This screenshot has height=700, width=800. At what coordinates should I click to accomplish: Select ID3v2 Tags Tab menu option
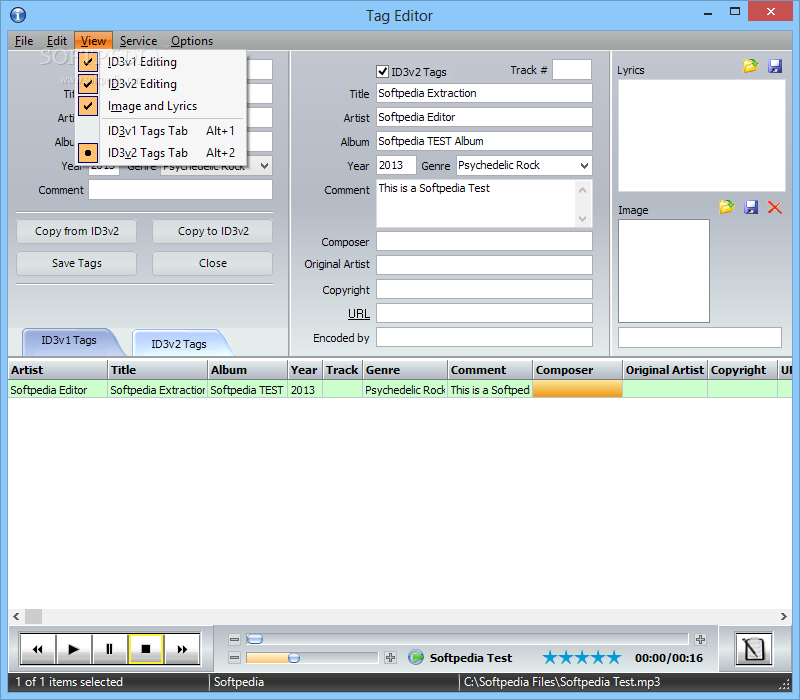tap(161, 153)
